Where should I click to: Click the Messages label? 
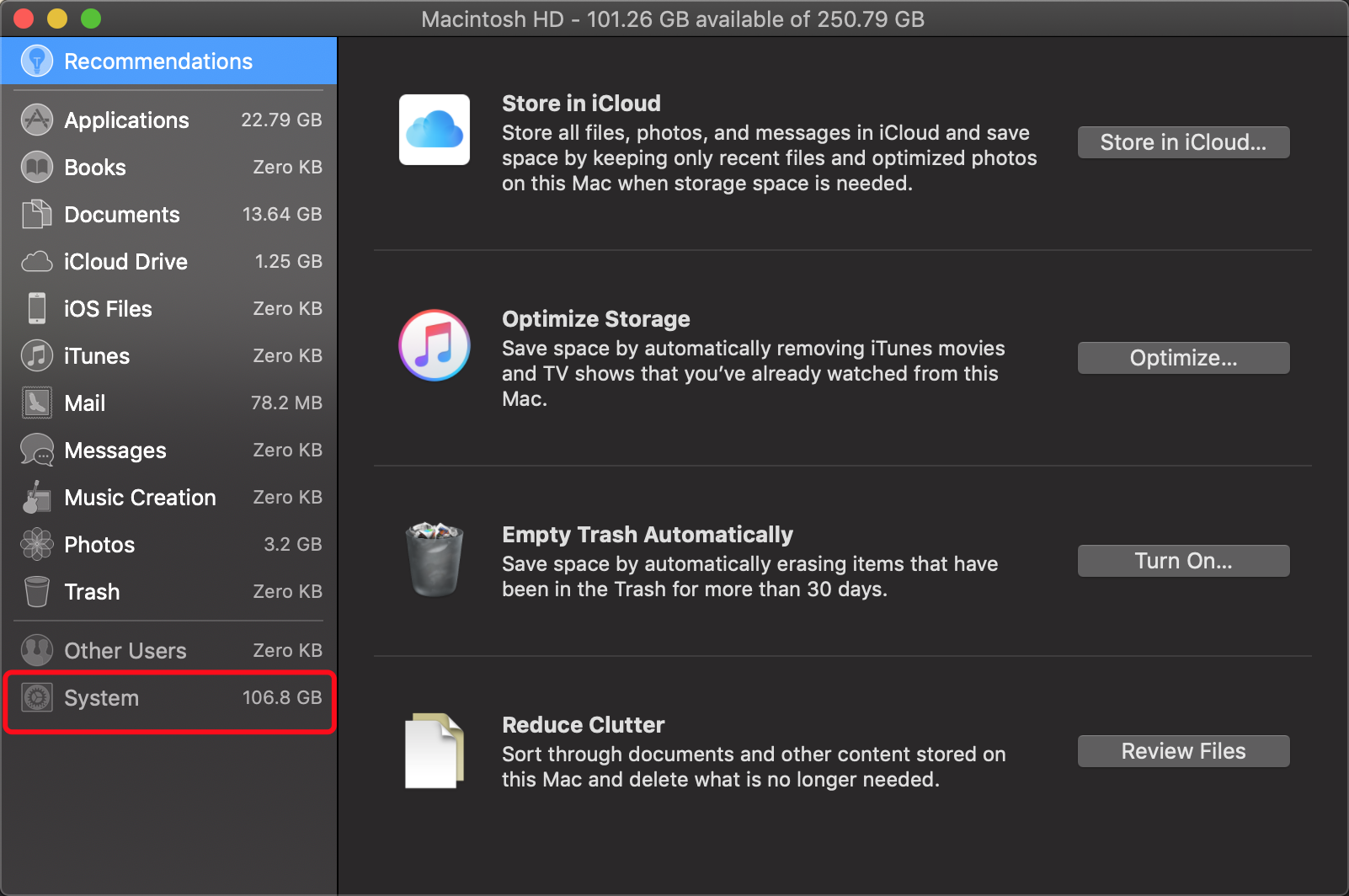pos(115,451)
